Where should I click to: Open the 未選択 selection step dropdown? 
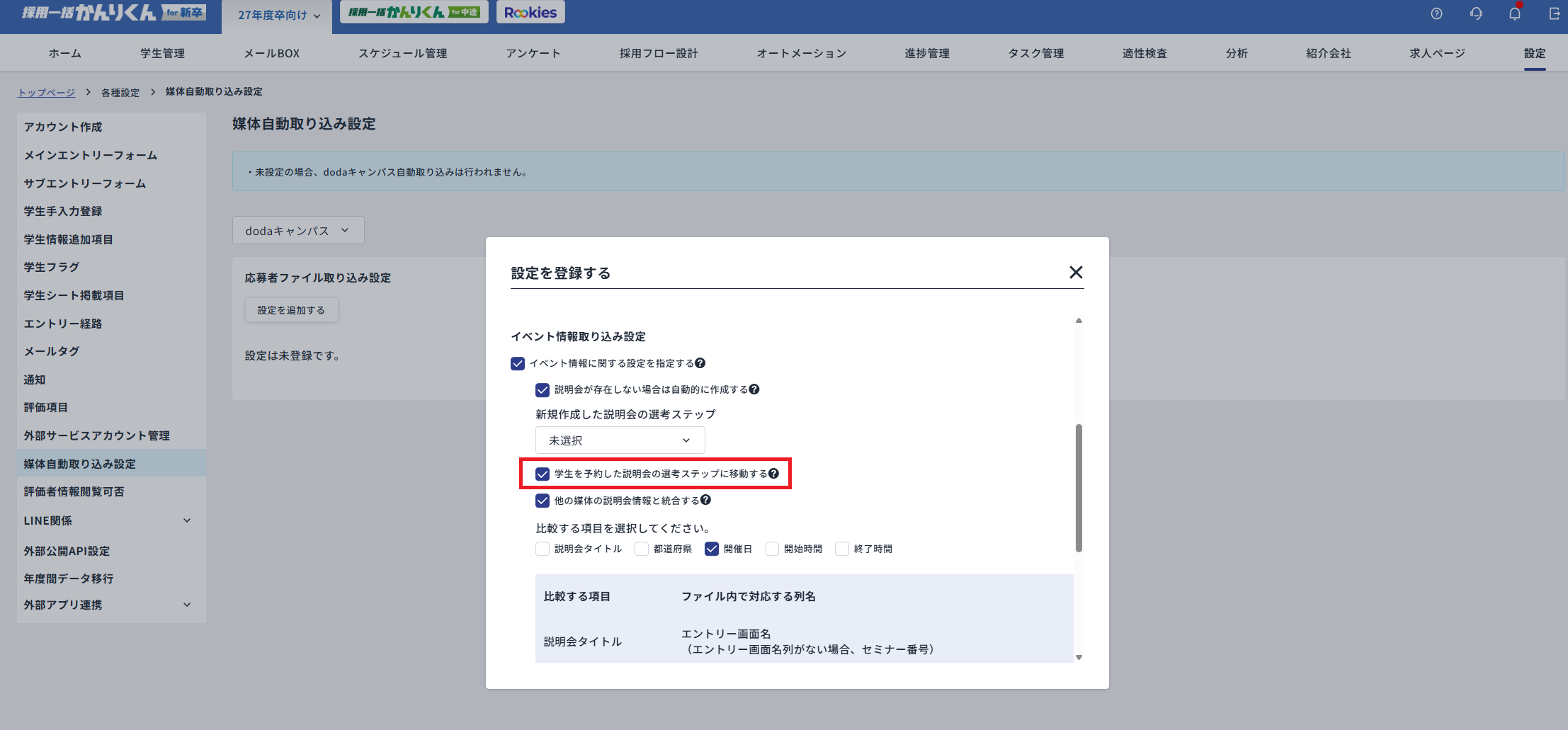(x=620, y=440)
